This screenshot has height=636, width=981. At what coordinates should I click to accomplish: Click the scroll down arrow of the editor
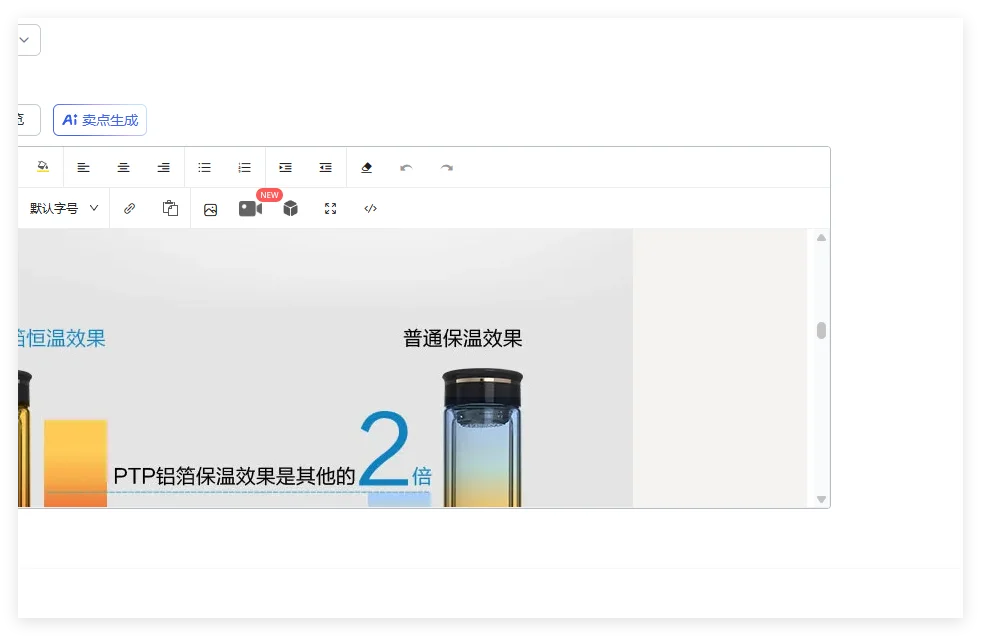(x=821, y=499)
